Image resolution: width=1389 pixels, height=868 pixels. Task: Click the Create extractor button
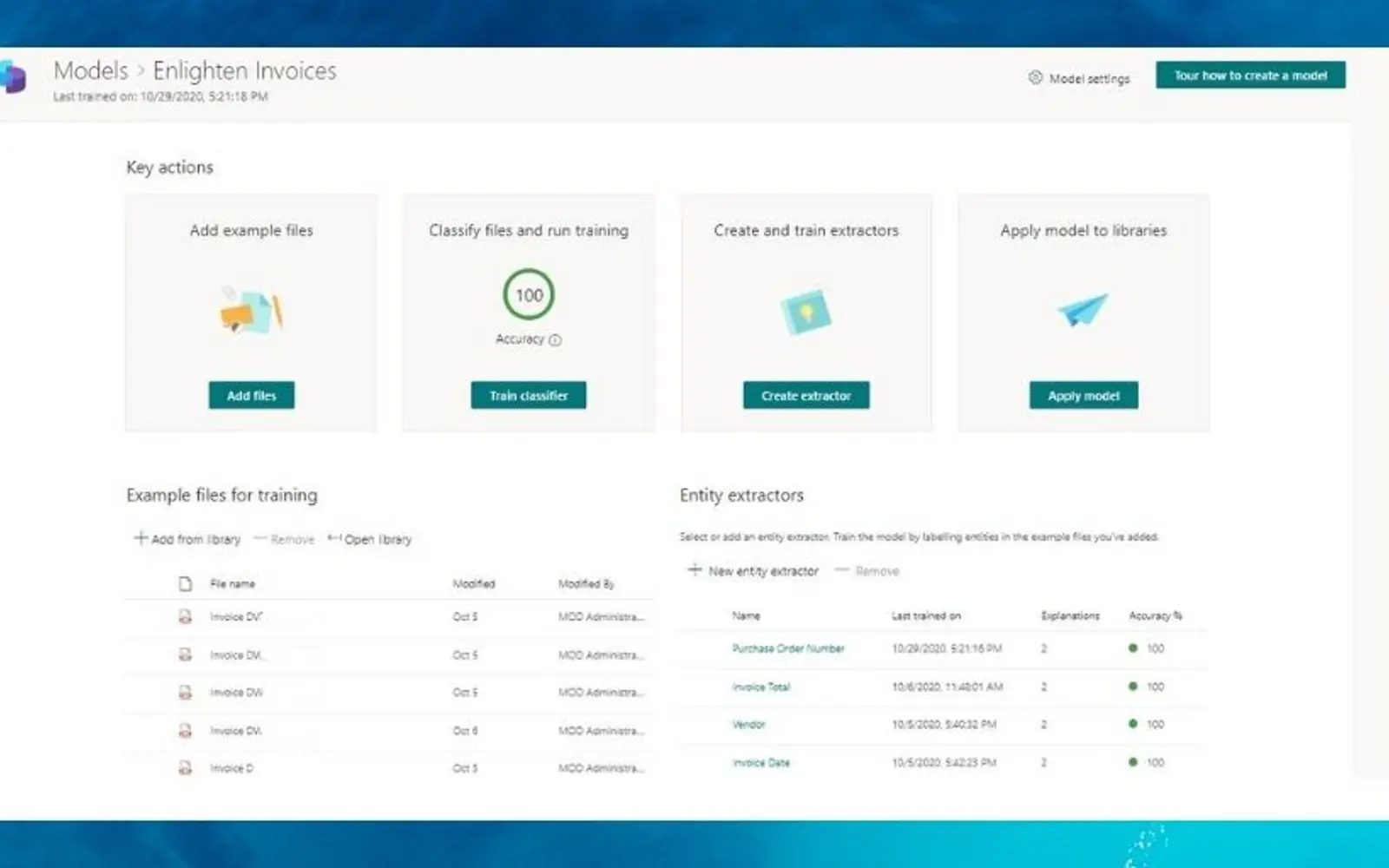point(806,396)
